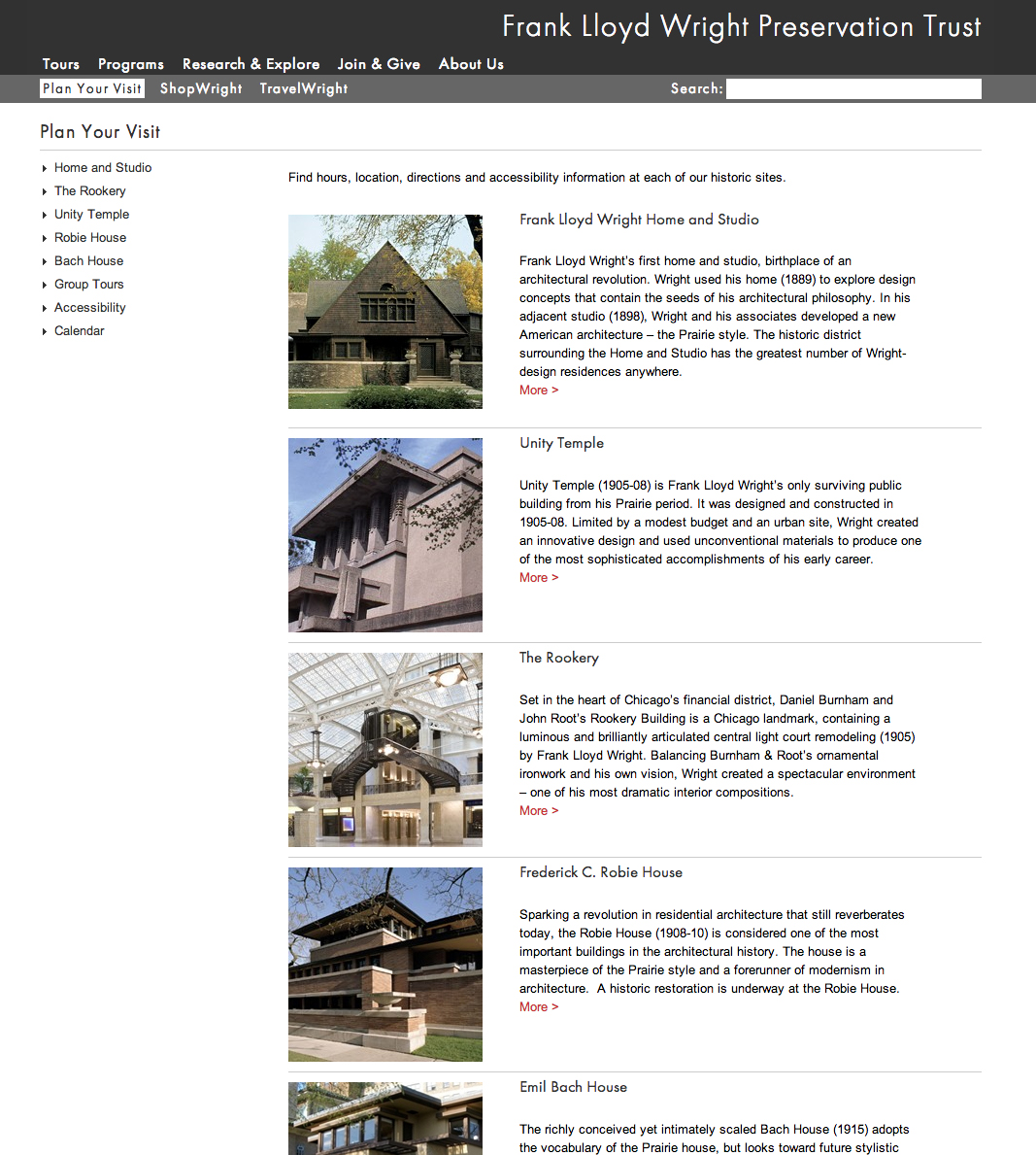
Task: Open the Unity Temple heading
Action: [x=562, y=443]
